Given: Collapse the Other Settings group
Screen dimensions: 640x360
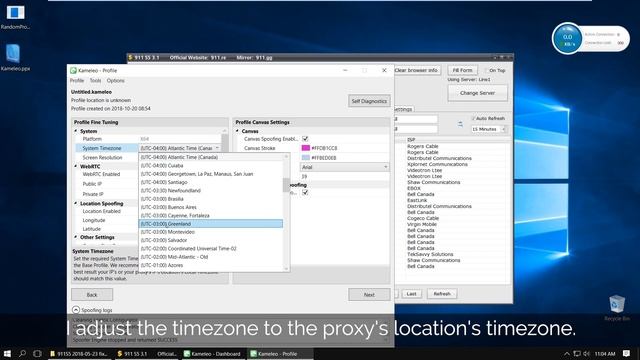Looking at the screenshot, I should tap(76, 237).
